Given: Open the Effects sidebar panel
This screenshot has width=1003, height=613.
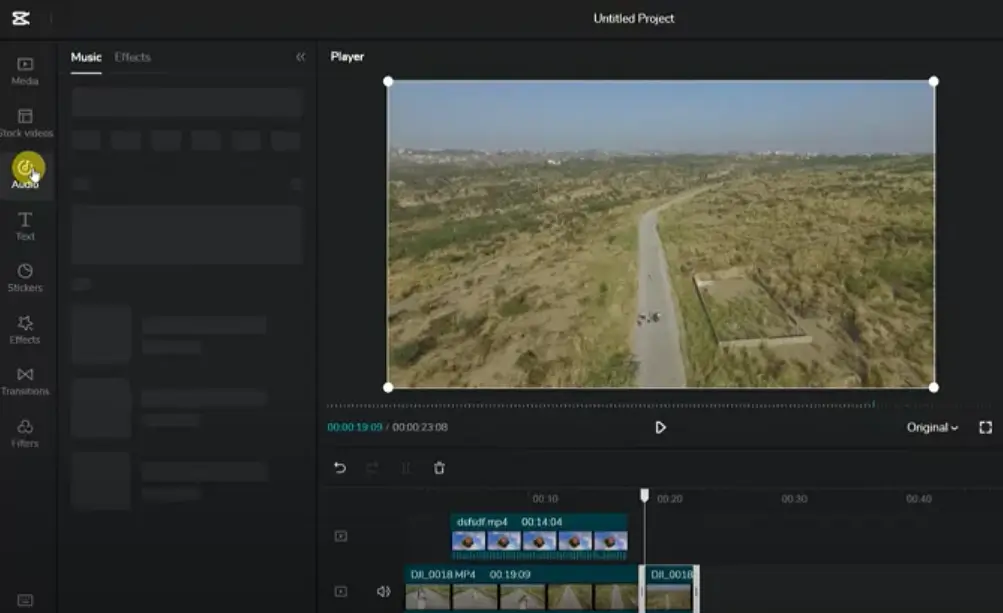Looking at the screenshot, I should [25, 330].
